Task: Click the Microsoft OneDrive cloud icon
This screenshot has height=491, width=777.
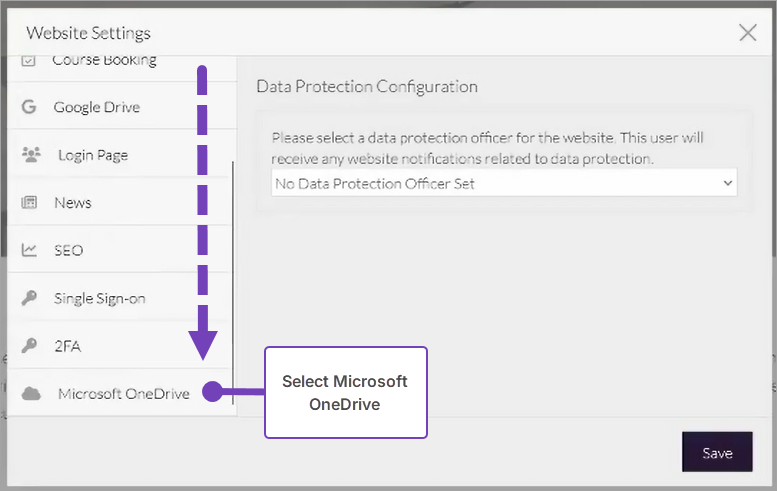Action: [31, 394]
